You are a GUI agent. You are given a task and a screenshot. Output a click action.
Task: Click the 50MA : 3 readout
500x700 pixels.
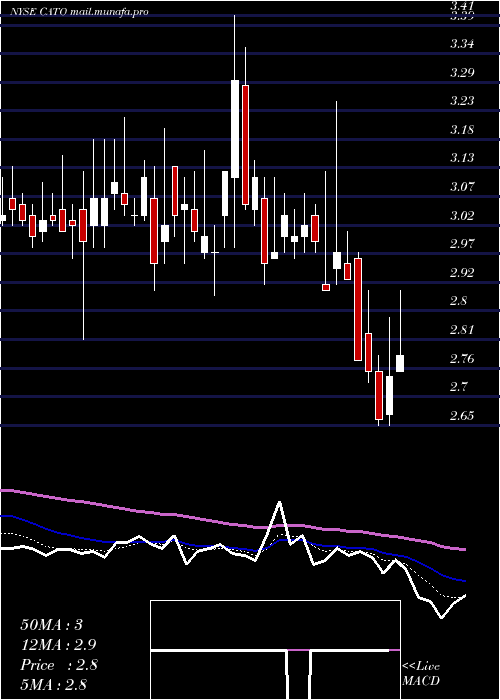(52, 625)
